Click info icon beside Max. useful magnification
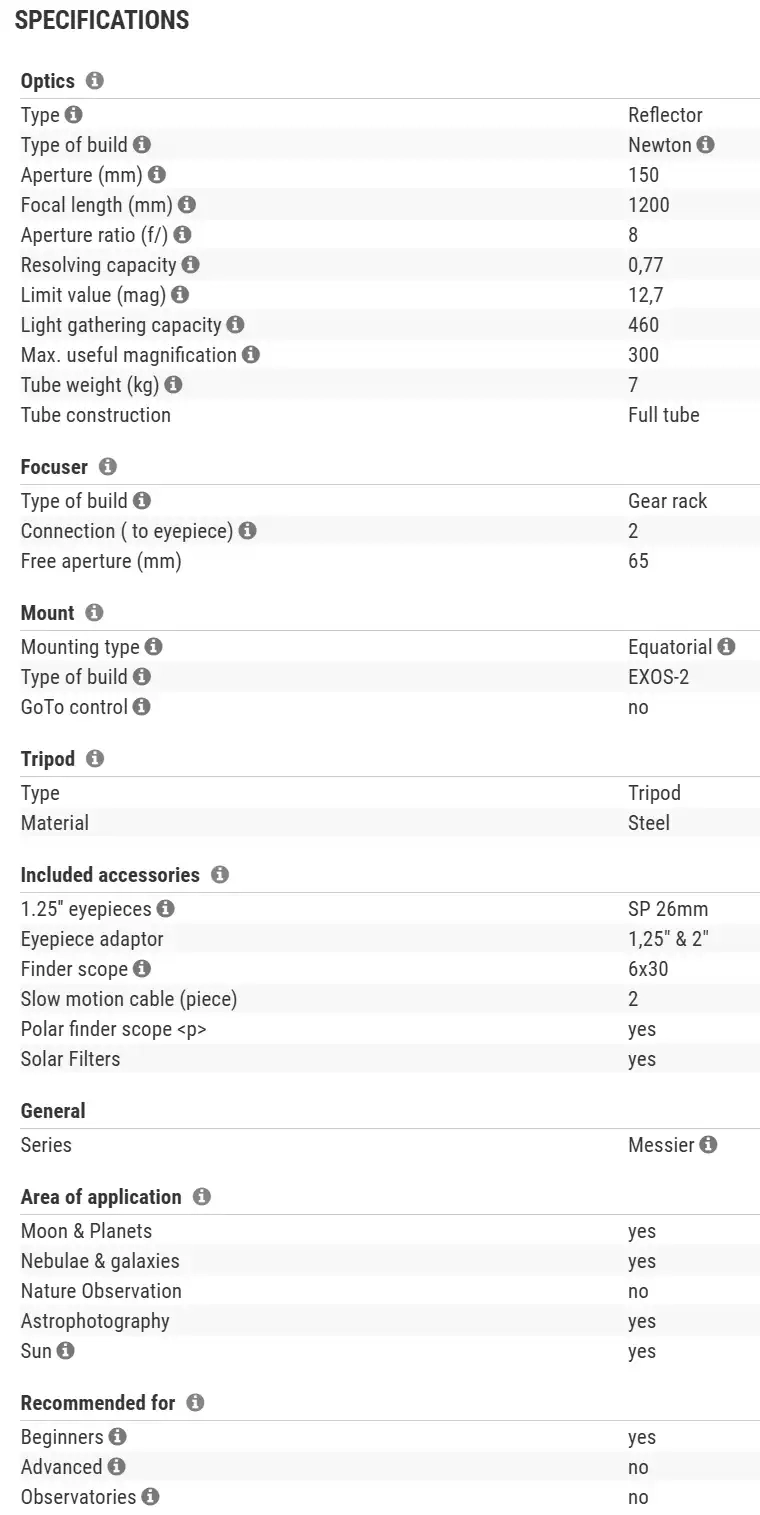760x1515 pixels. coord(251,355)
